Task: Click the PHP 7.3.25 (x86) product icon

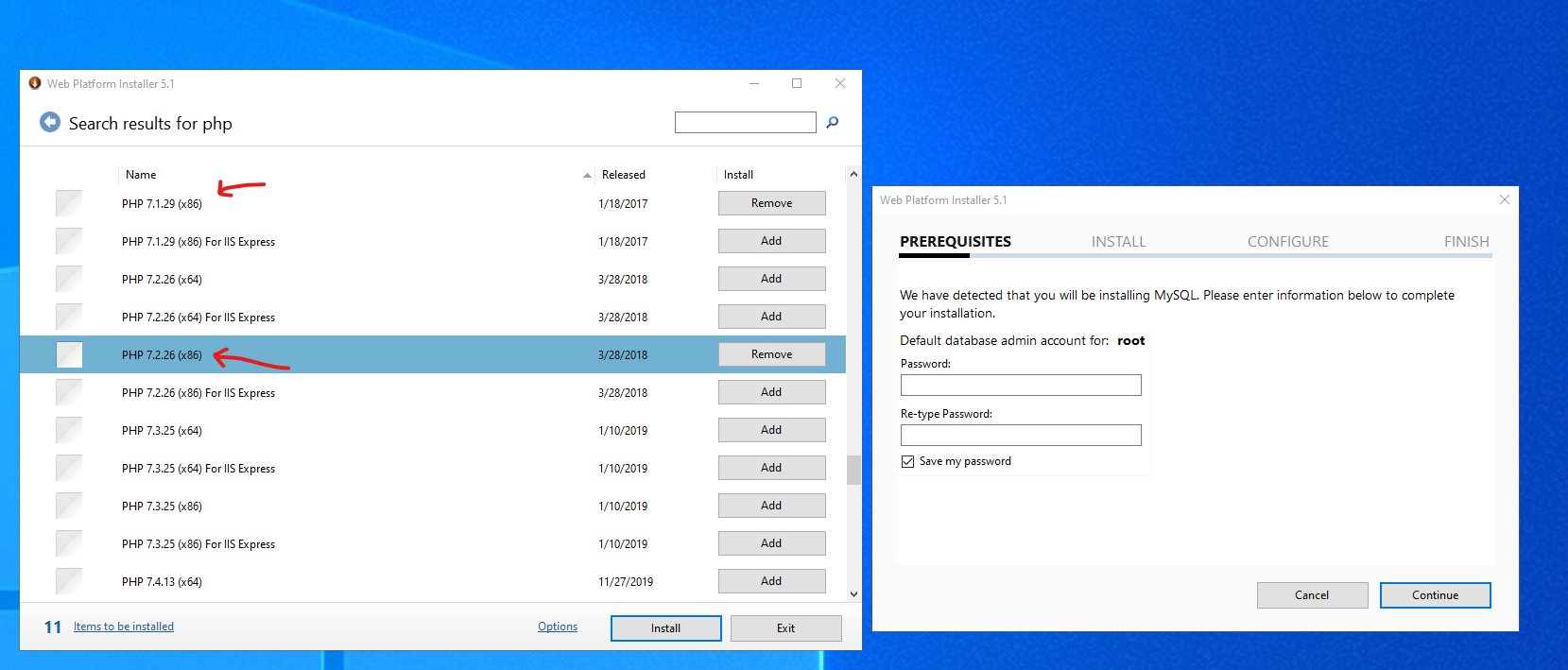Action: tap(69, 506)
